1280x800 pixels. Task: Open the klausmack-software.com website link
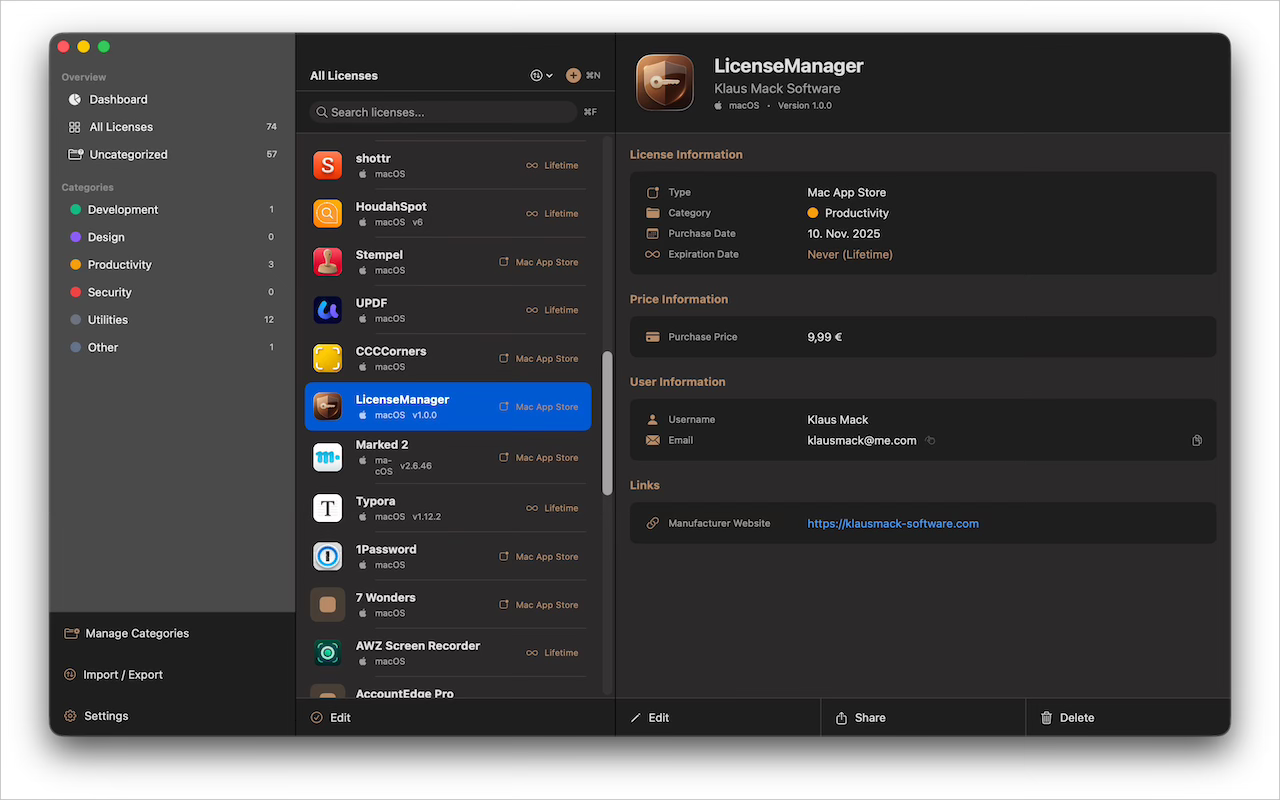(x=893, y=523)
